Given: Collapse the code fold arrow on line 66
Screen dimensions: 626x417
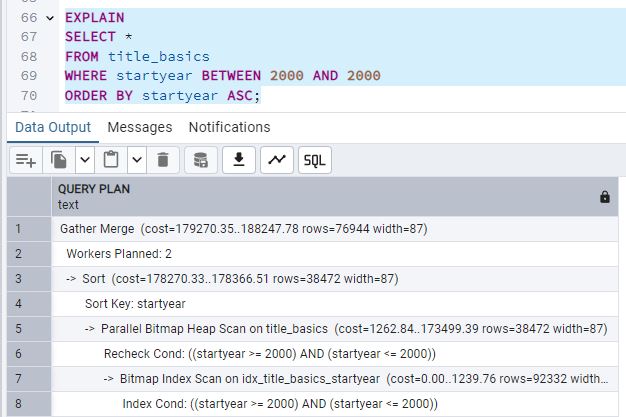Looking at the screenshot, I should pyautogui.click(x=50, y=19).
